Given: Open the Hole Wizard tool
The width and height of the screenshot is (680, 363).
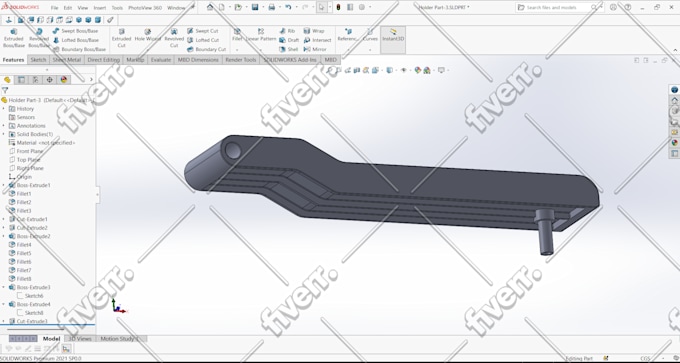Looking at the screenshot, I should [147, 35].
